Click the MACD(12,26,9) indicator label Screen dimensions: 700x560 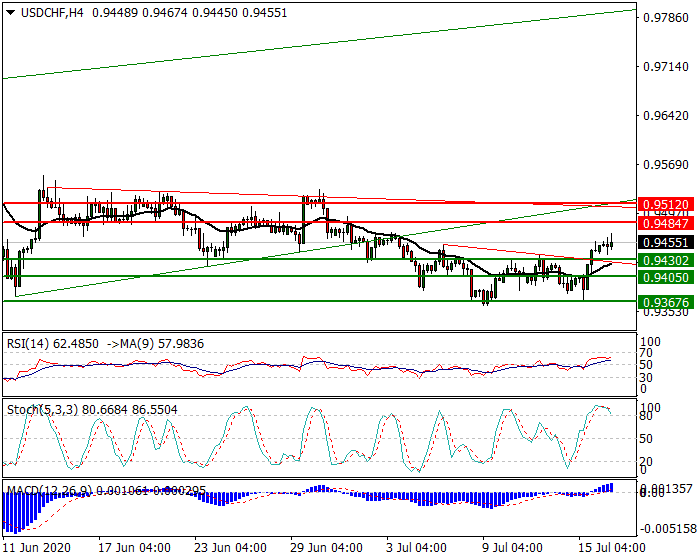coord(106,491)
